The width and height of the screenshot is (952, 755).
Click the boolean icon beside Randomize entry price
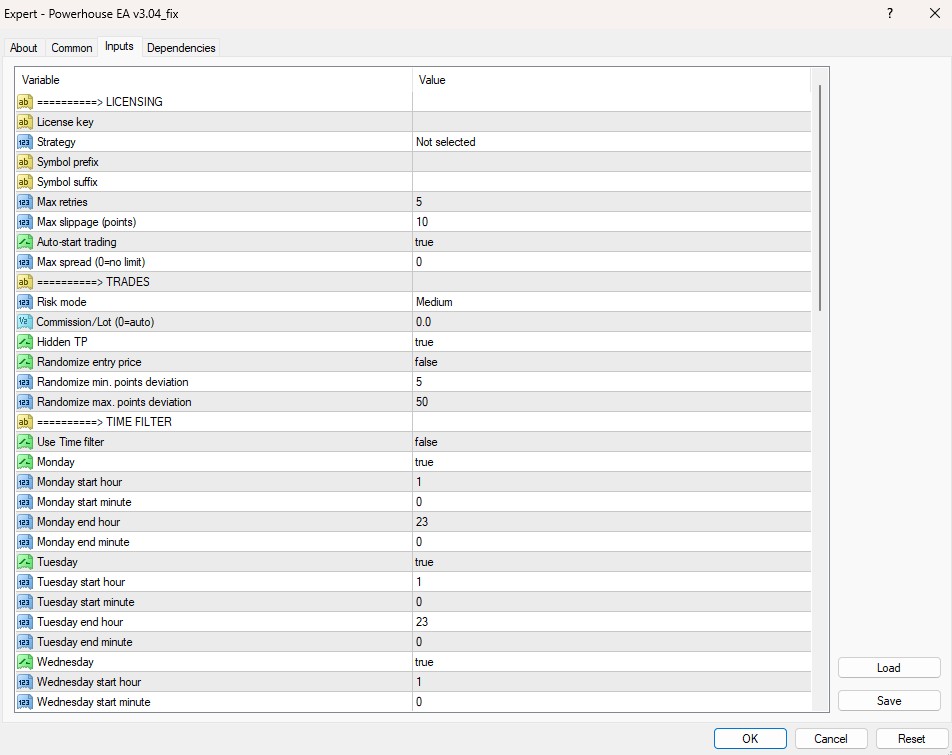click(24, 362)
